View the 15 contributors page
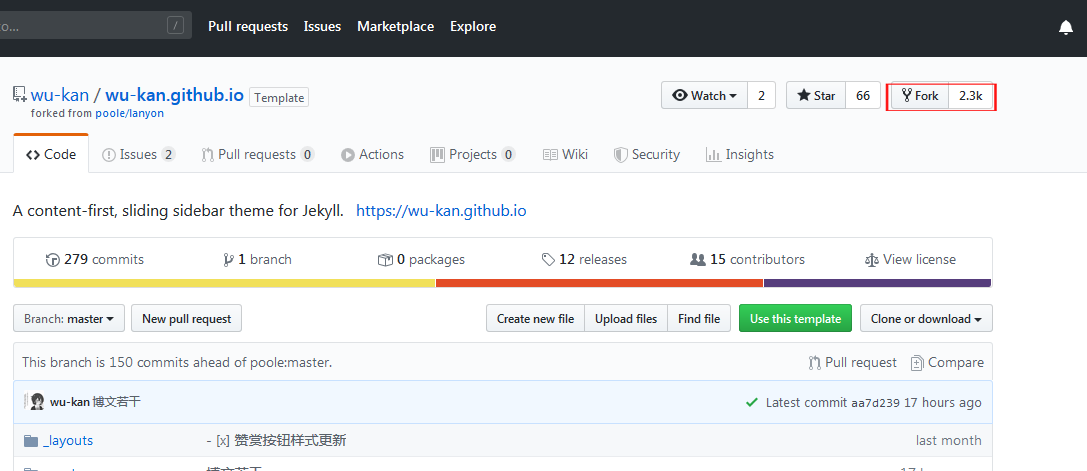The width and height of the screenshot is (1087, 471). (x=747, y=259)
